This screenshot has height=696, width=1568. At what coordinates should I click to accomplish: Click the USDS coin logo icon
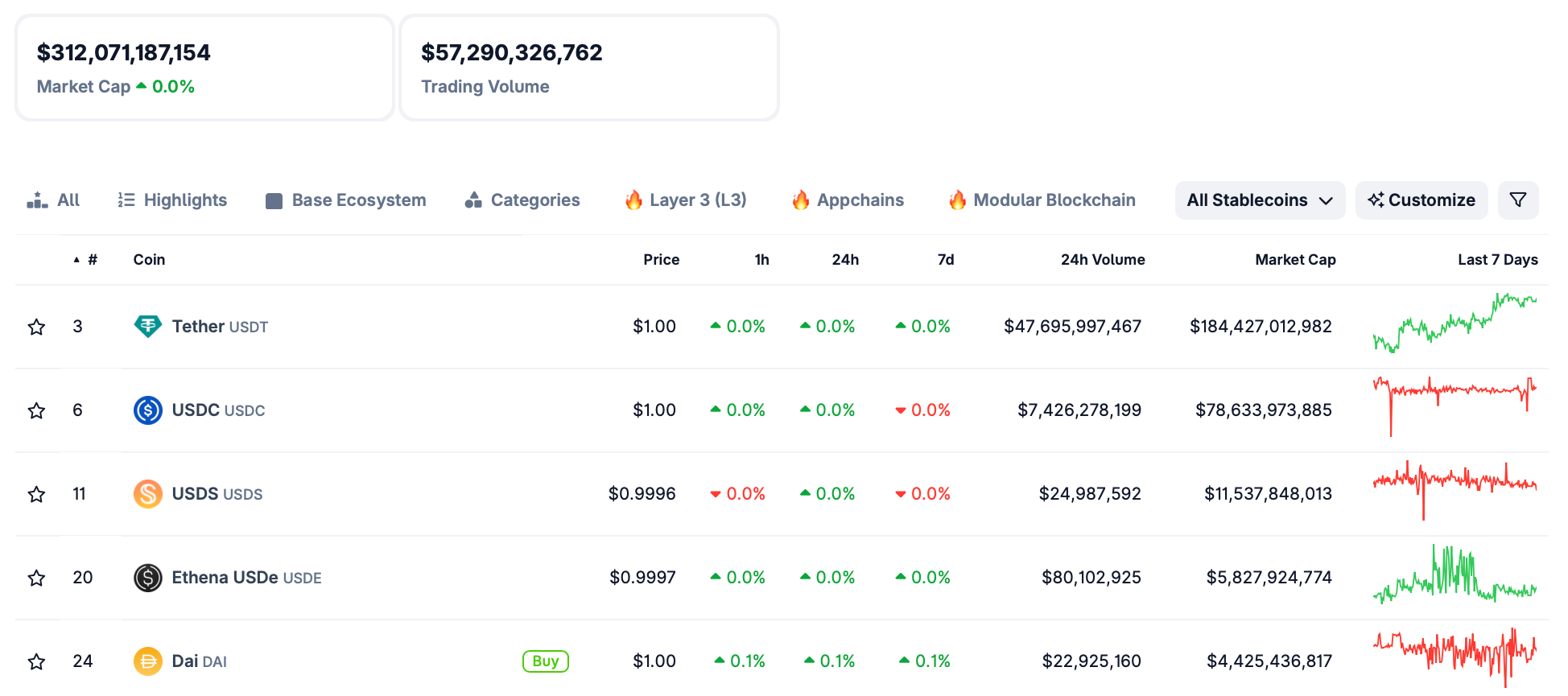tap(147, 494)
